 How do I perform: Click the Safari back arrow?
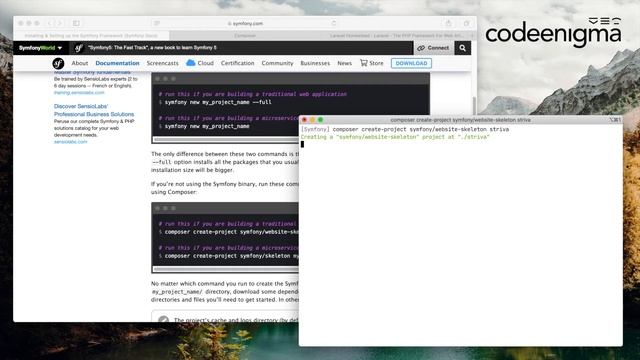(49, 23)
